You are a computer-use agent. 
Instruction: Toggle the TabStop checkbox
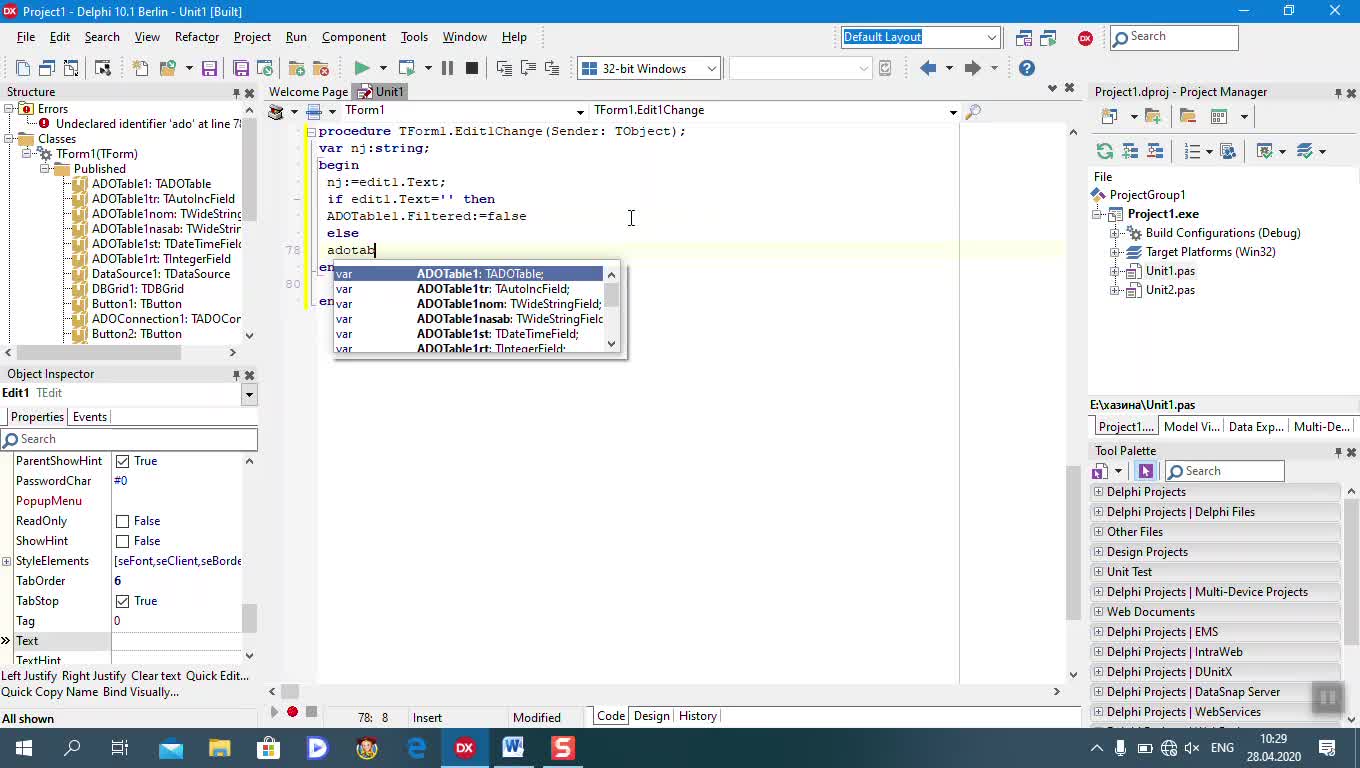click(123, 601)
